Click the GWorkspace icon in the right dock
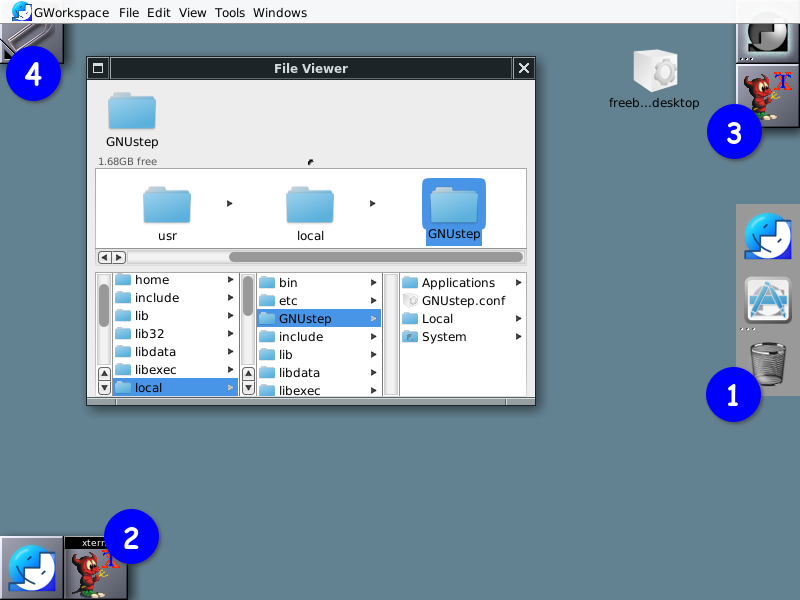 pos(768,237)
